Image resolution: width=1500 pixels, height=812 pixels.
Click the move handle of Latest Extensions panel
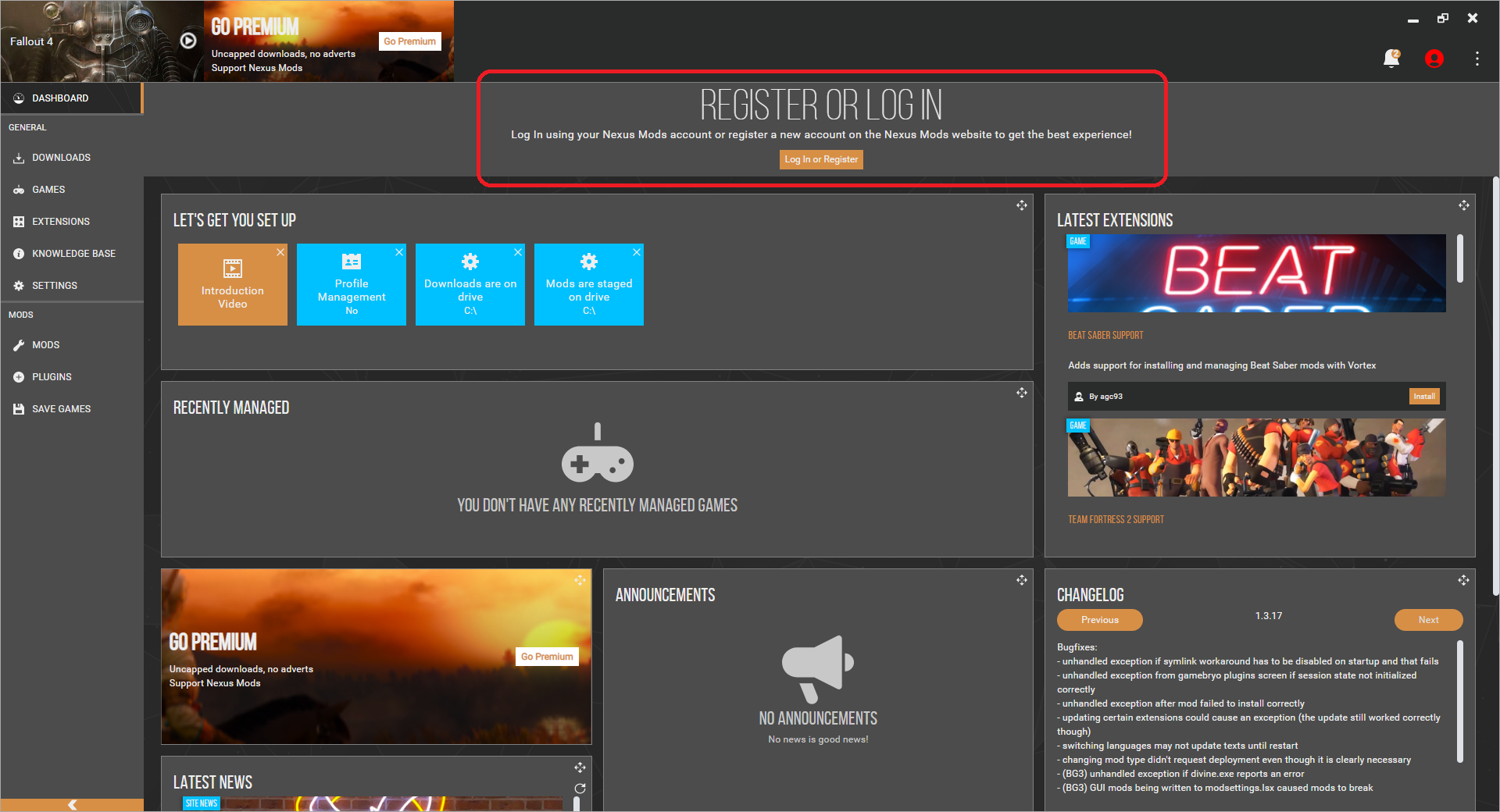(1464, 205)
